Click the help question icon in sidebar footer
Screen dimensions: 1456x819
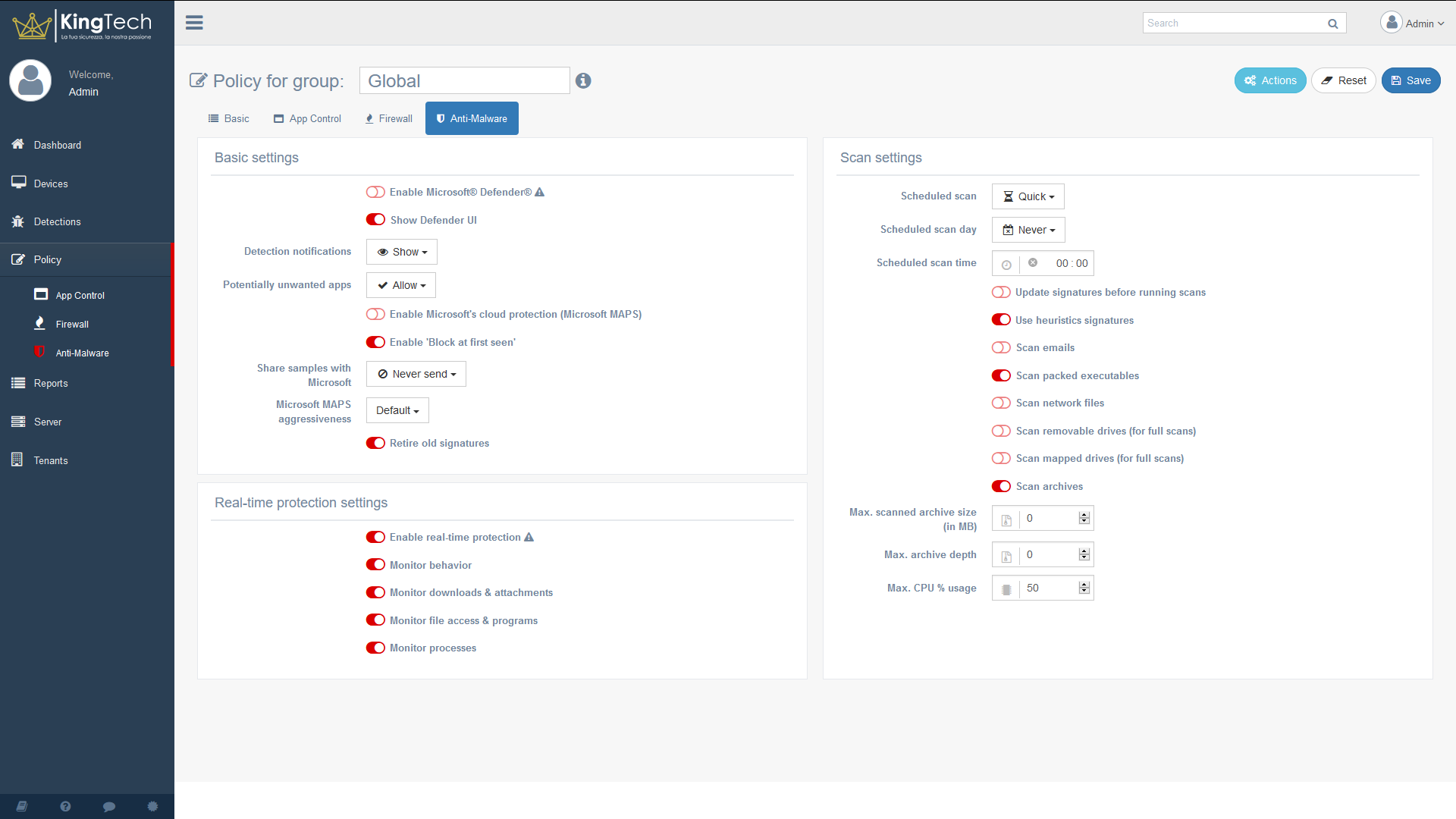click(65, 806)
